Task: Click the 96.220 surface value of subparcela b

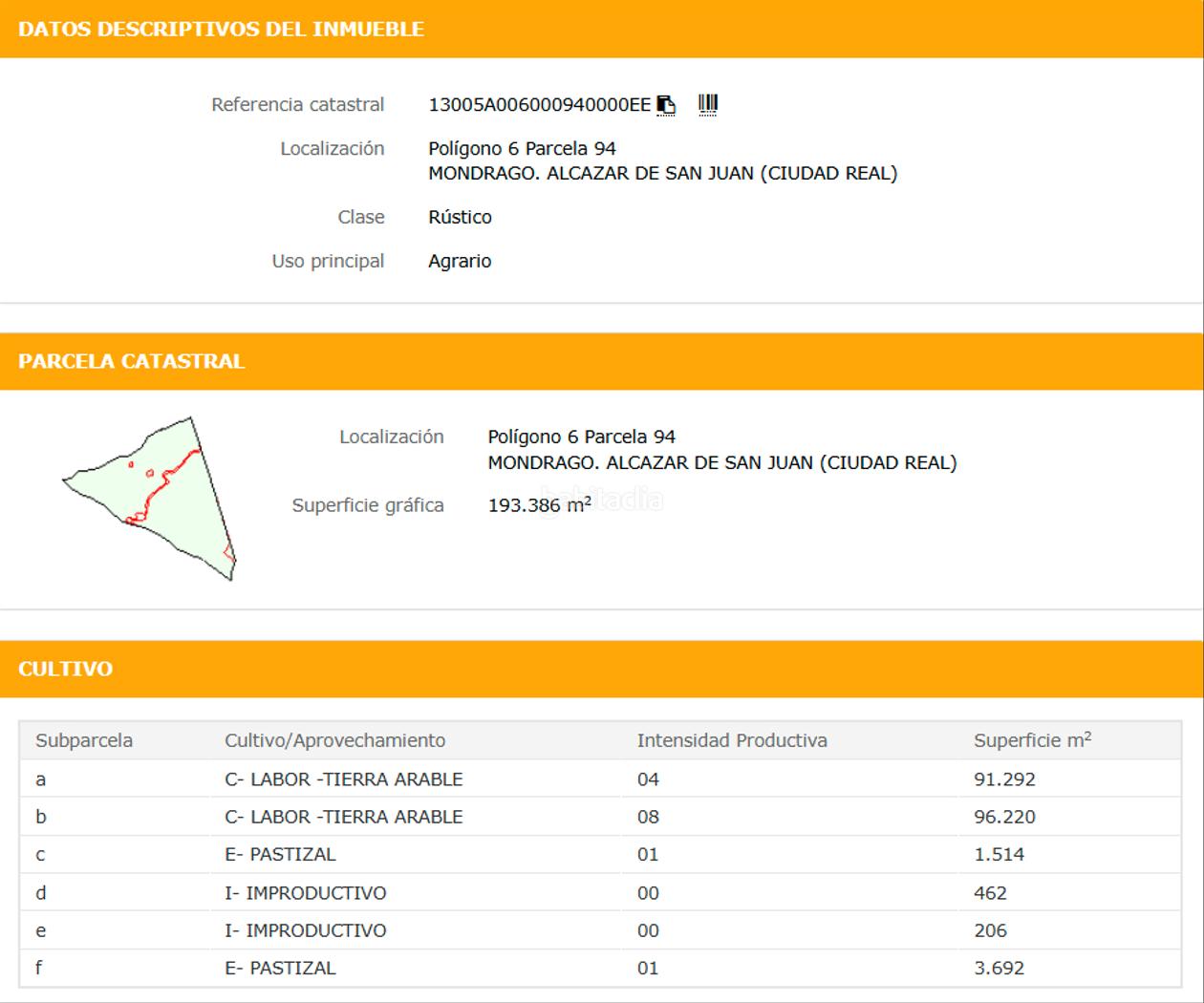Action: (x=1004, y=817)
